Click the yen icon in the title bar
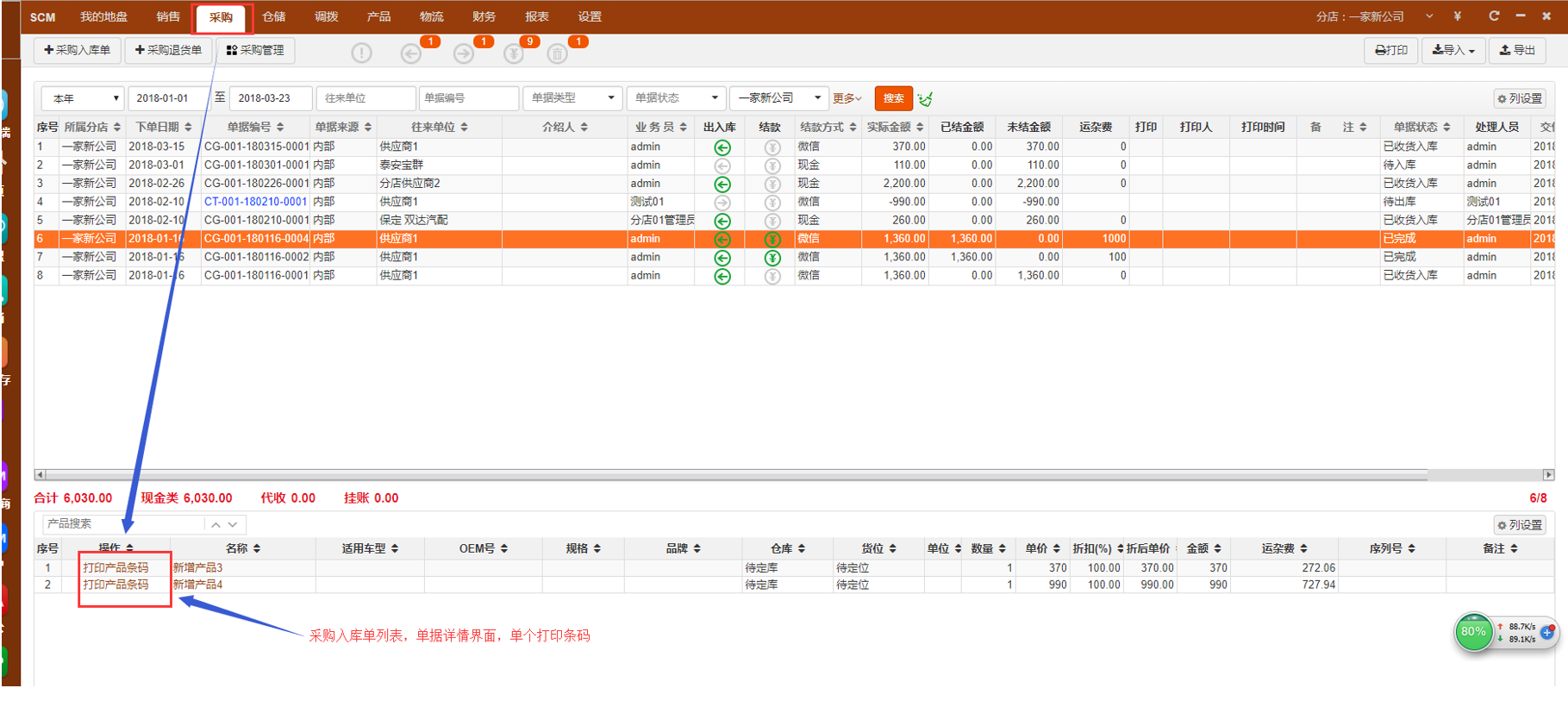 1457,16
